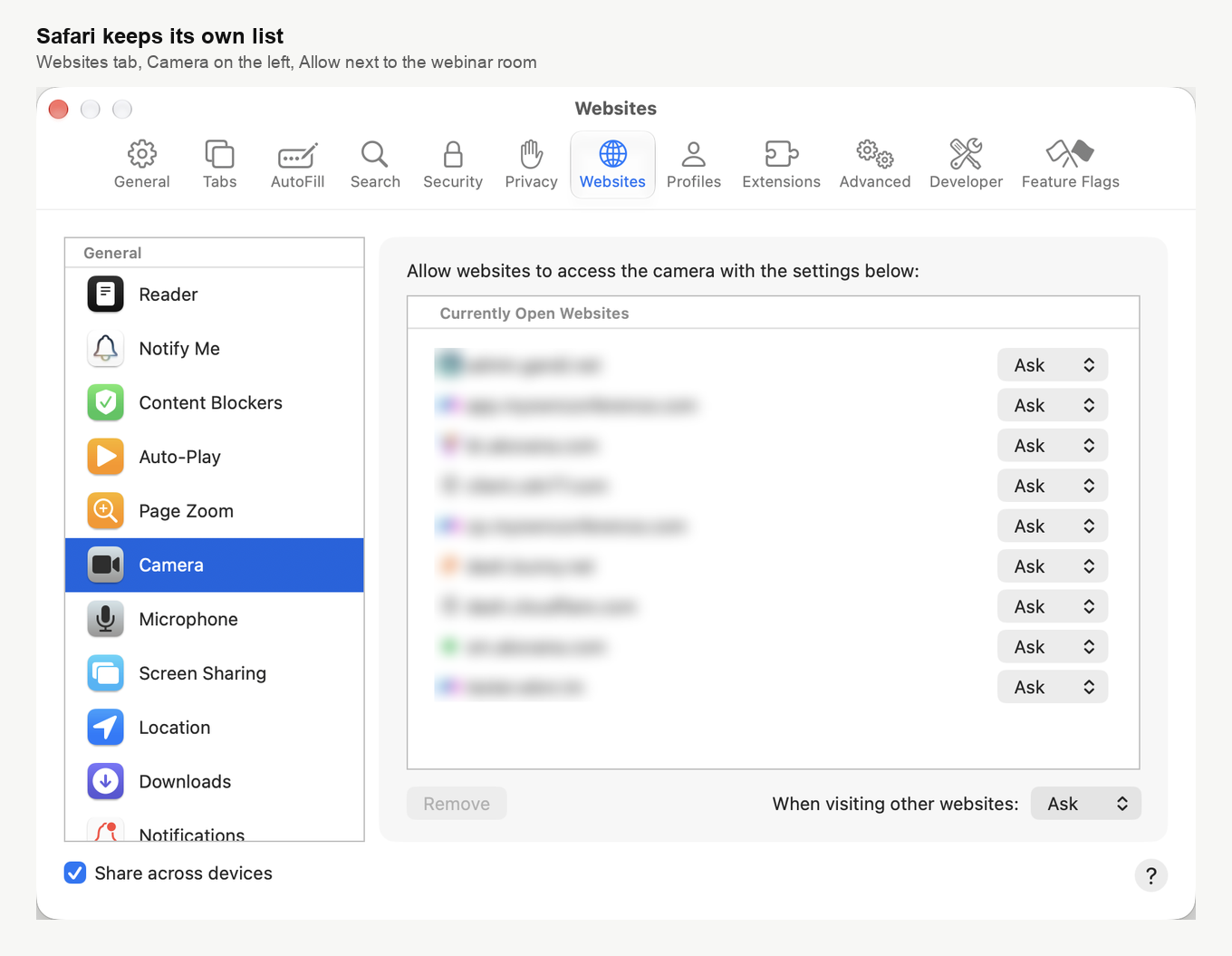This screenshot has width=1232, height=956.
Task: Select Camera in the sidebar
Action: (x=215, y=565)
